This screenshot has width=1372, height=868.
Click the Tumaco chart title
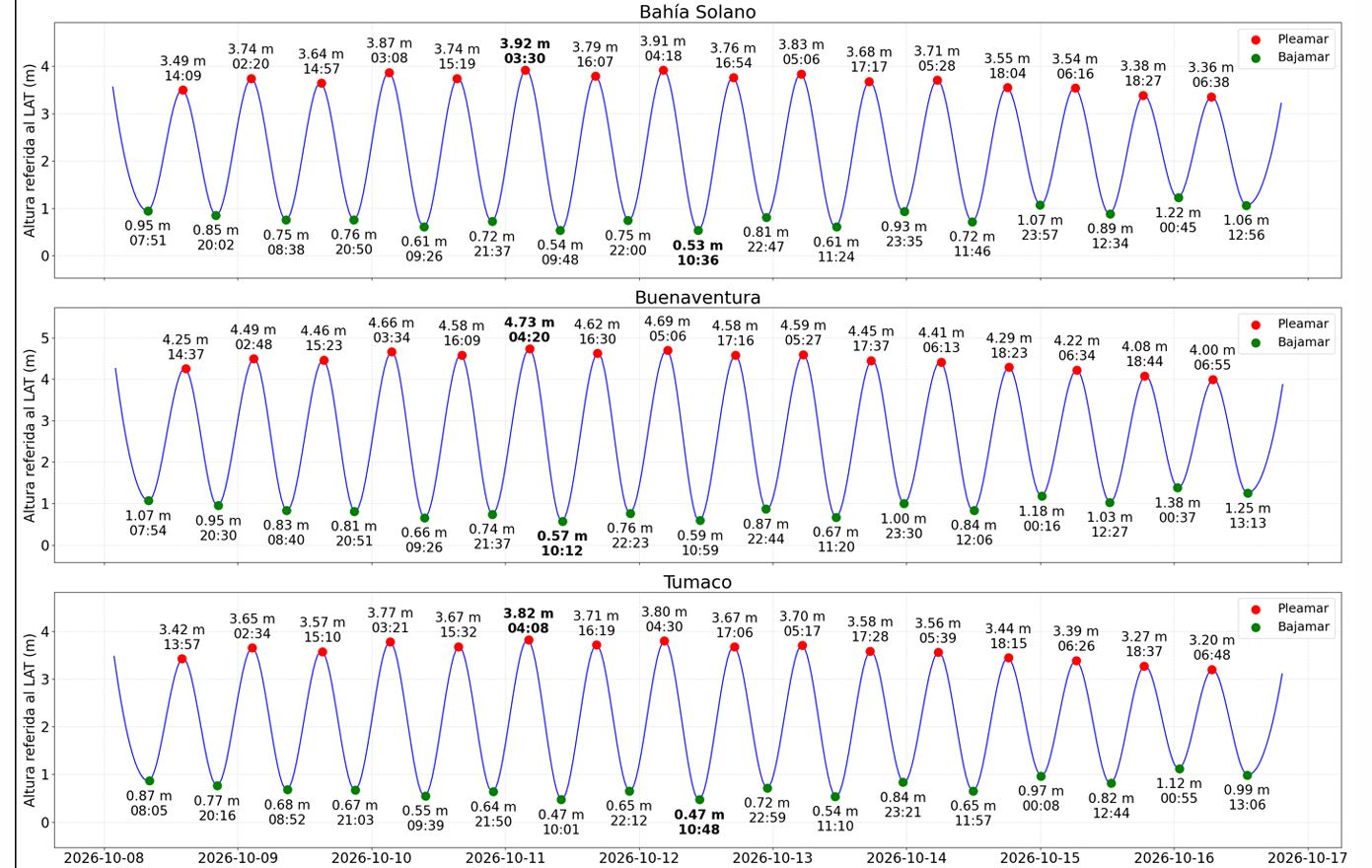(x=697, y=582)
